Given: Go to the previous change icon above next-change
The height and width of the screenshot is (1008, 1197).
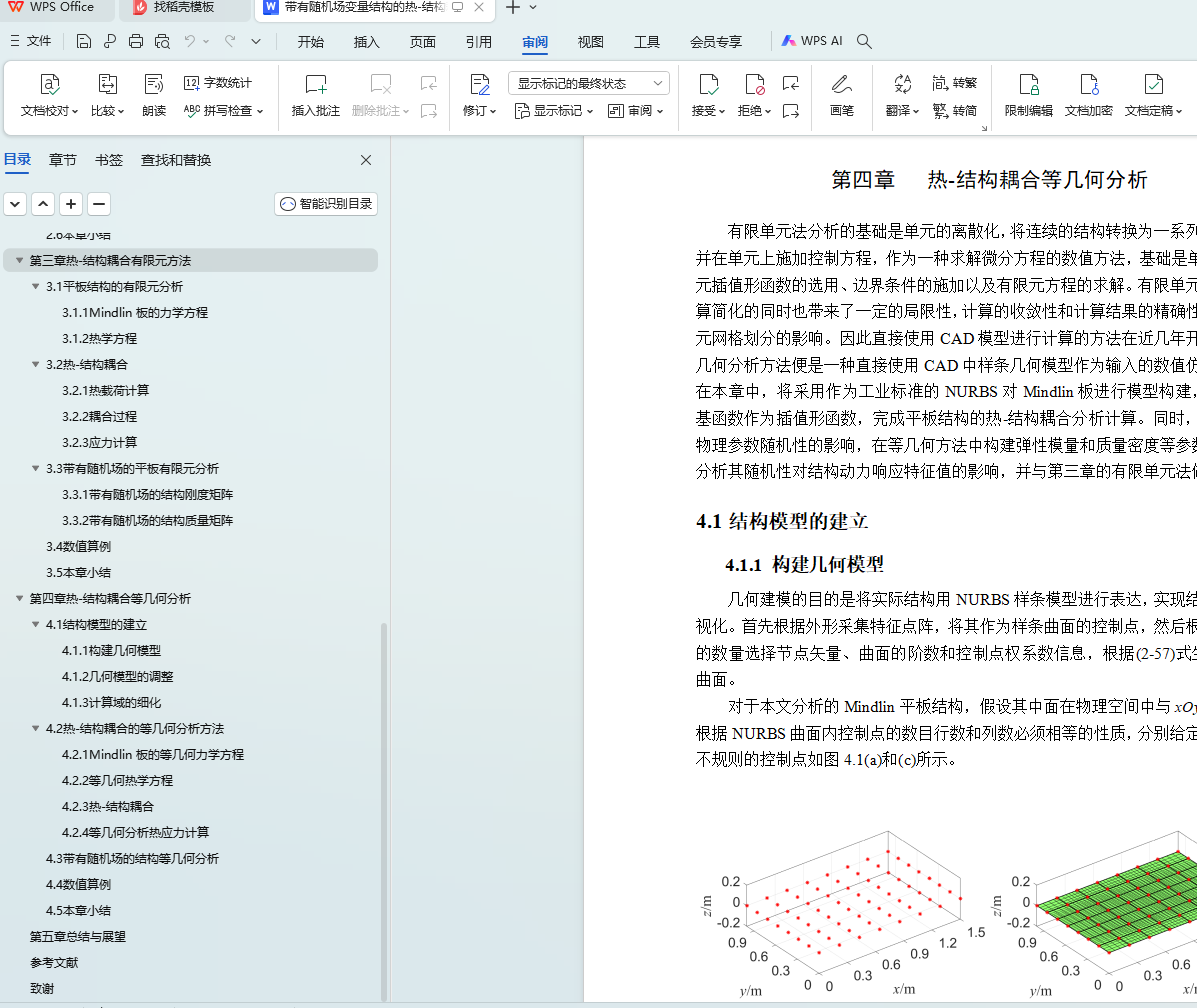Looking at the screenshot, I should coord(791,82).
